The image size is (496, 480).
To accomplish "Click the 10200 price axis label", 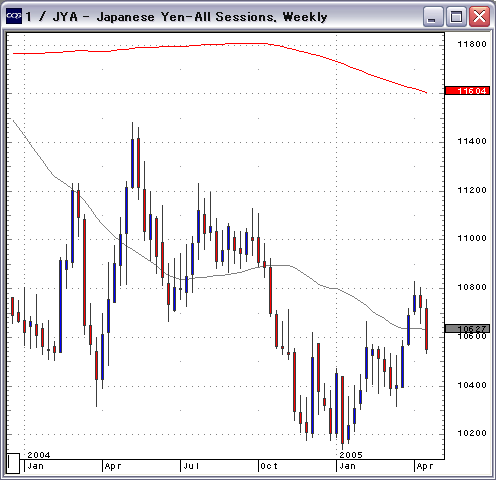I will [x=472, y=433].
